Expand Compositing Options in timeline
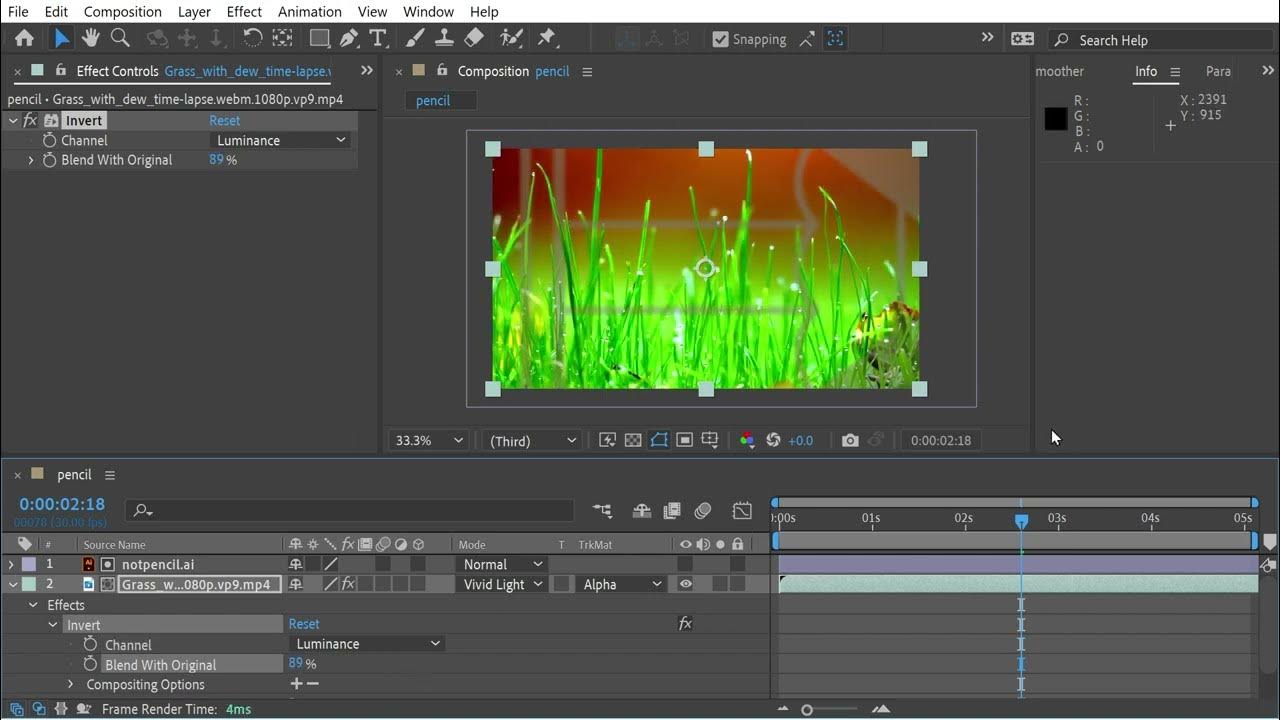 (70, 684)
